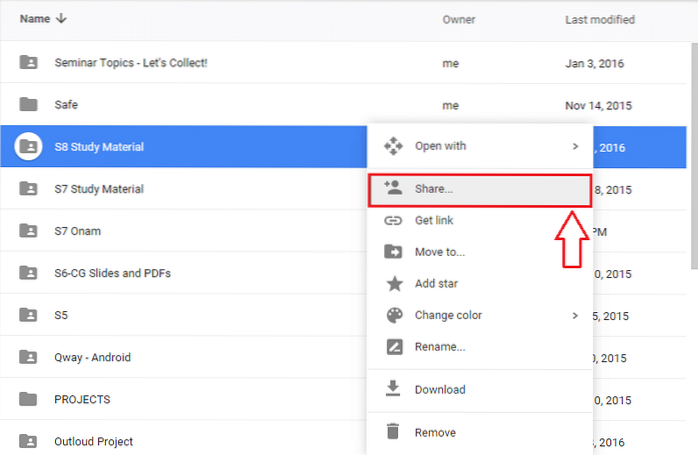698x455 pixels.
Task: Click the Rename pencil icon
Action: (x=393, y=347)
